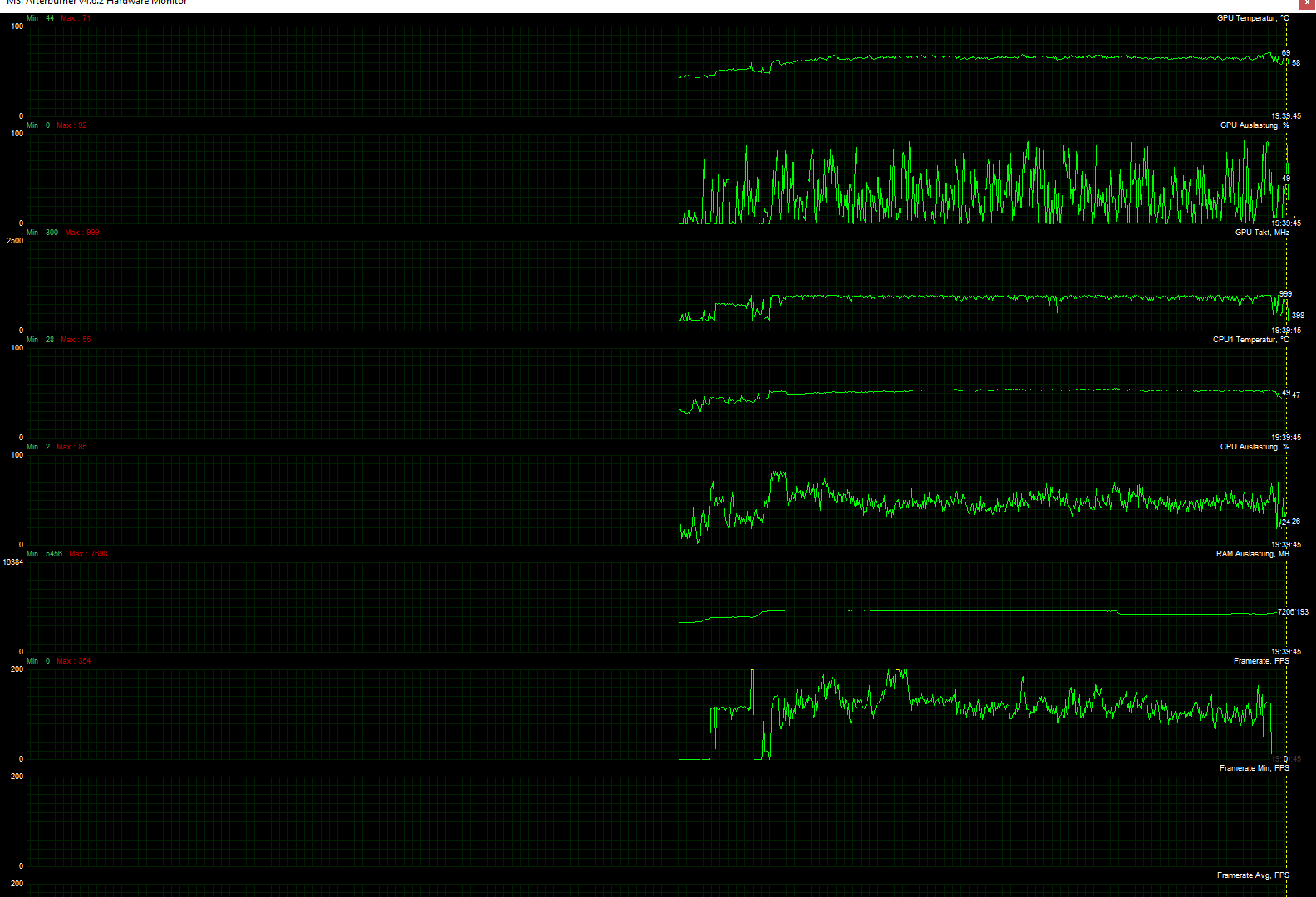This screenshot has height=897, width=1316.
Task: Click the '69' reading on GPU Temperatur graph
Action: pyautogui.click(x=1286, y=53)
